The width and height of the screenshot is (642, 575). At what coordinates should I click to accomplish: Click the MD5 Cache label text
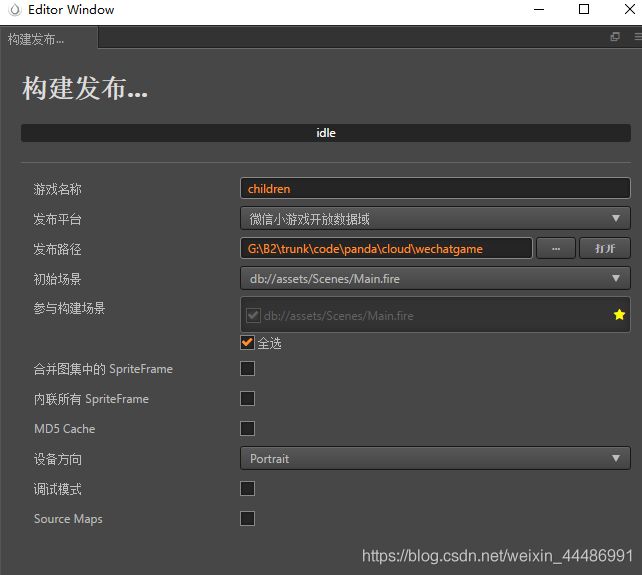click(64, 429)
